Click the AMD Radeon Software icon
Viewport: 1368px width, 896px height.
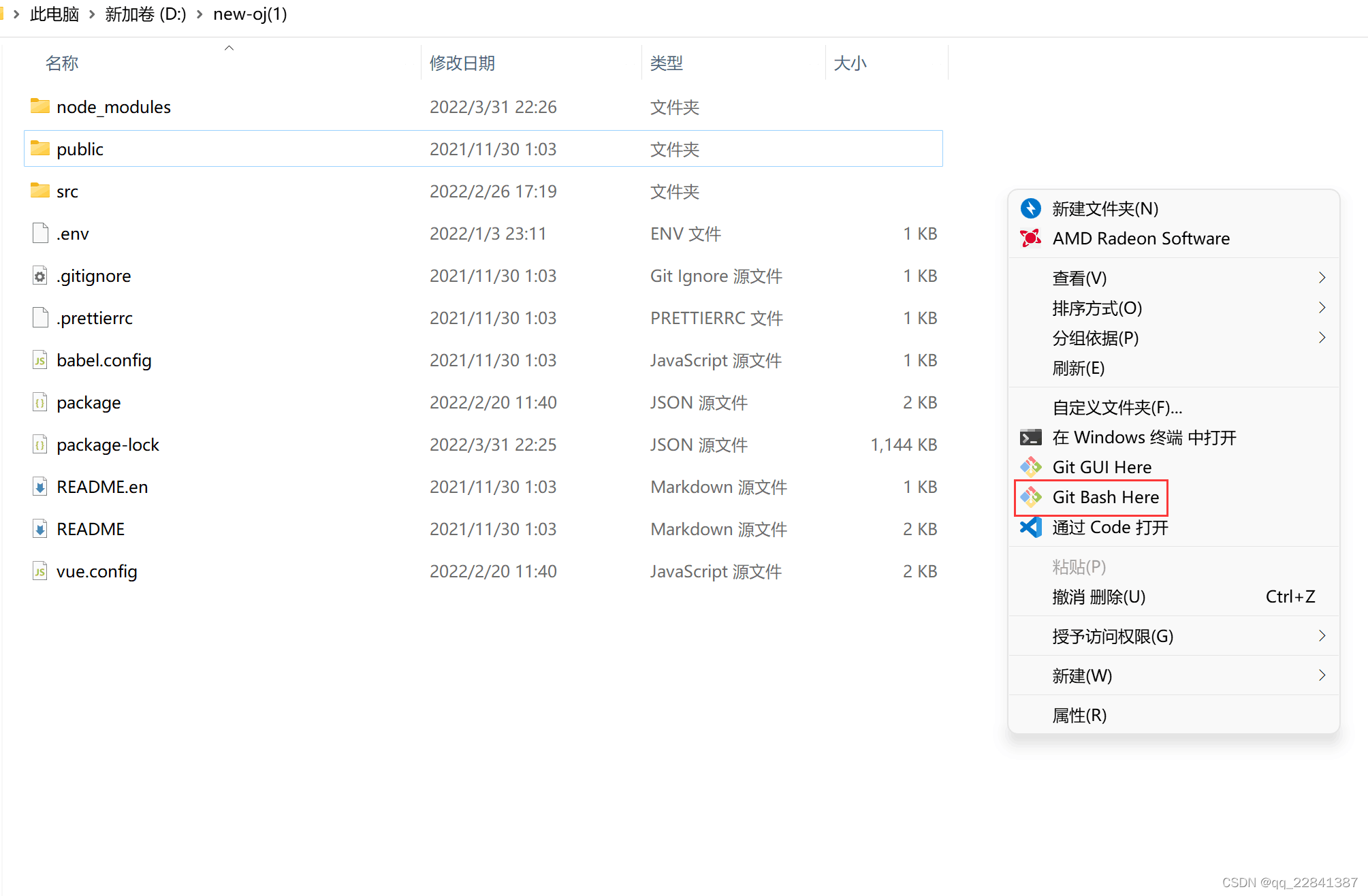1030,238
